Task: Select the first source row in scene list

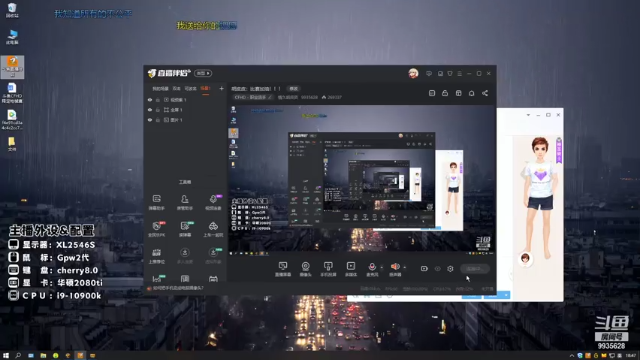Action: tap(185, 100)
